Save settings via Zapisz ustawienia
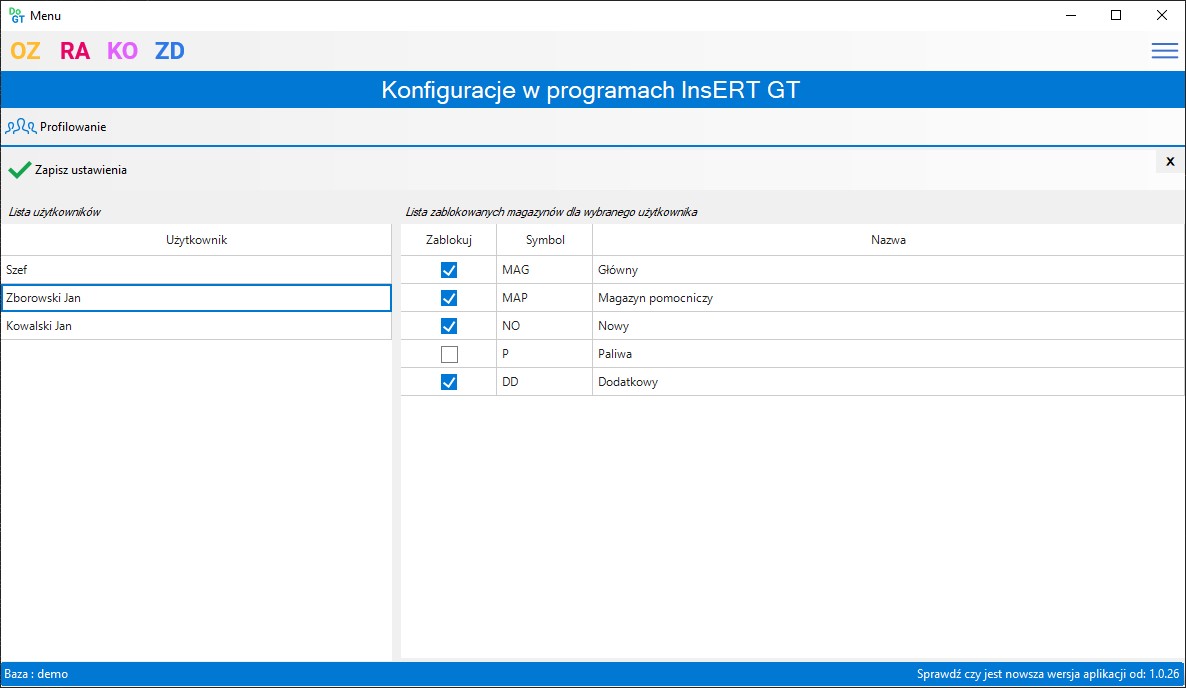The width and height of the screenshot is (1186, 688). pos(67,170)
